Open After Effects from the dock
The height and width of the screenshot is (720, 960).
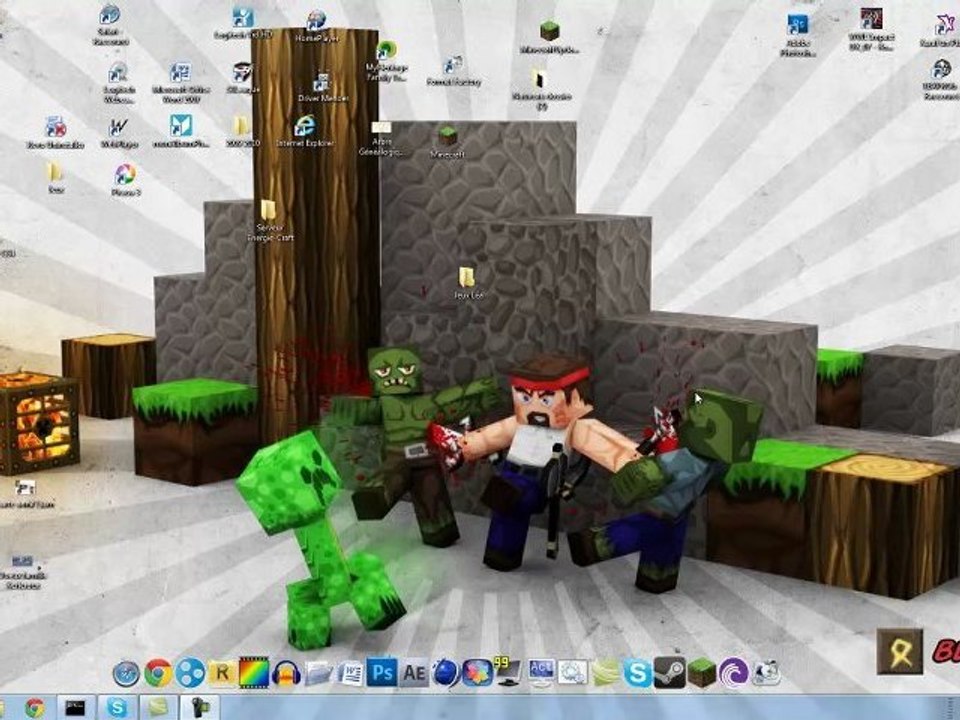pos(414,673)
